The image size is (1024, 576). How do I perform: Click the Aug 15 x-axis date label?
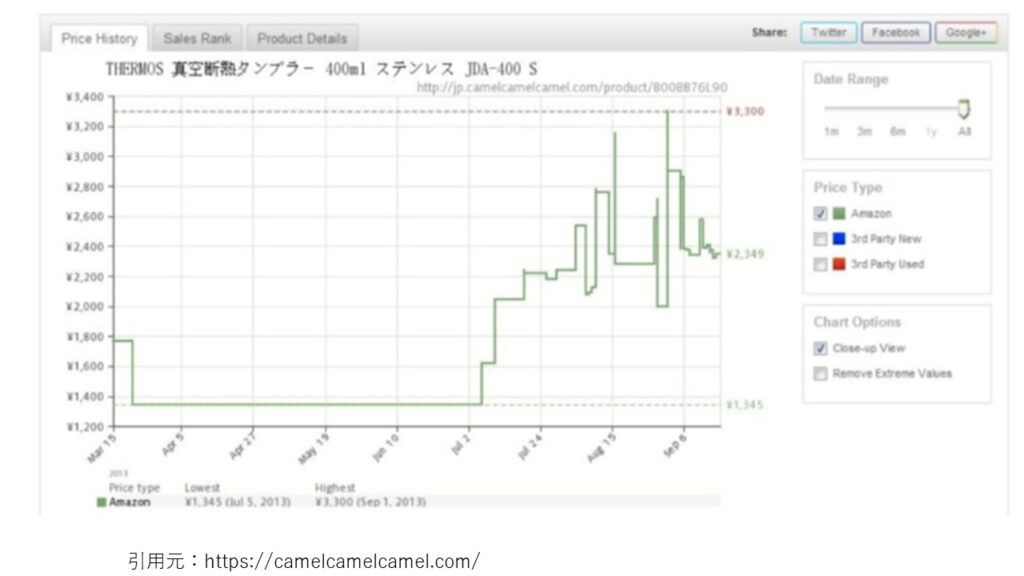click(x=601, y=448)
